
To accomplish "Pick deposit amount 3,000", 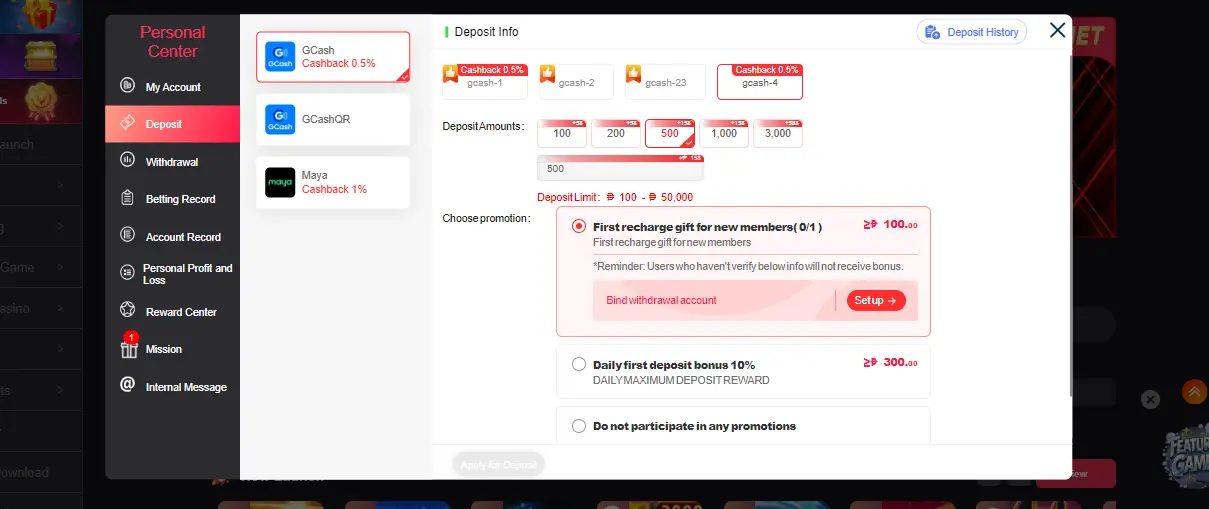I will pos(778,133).
